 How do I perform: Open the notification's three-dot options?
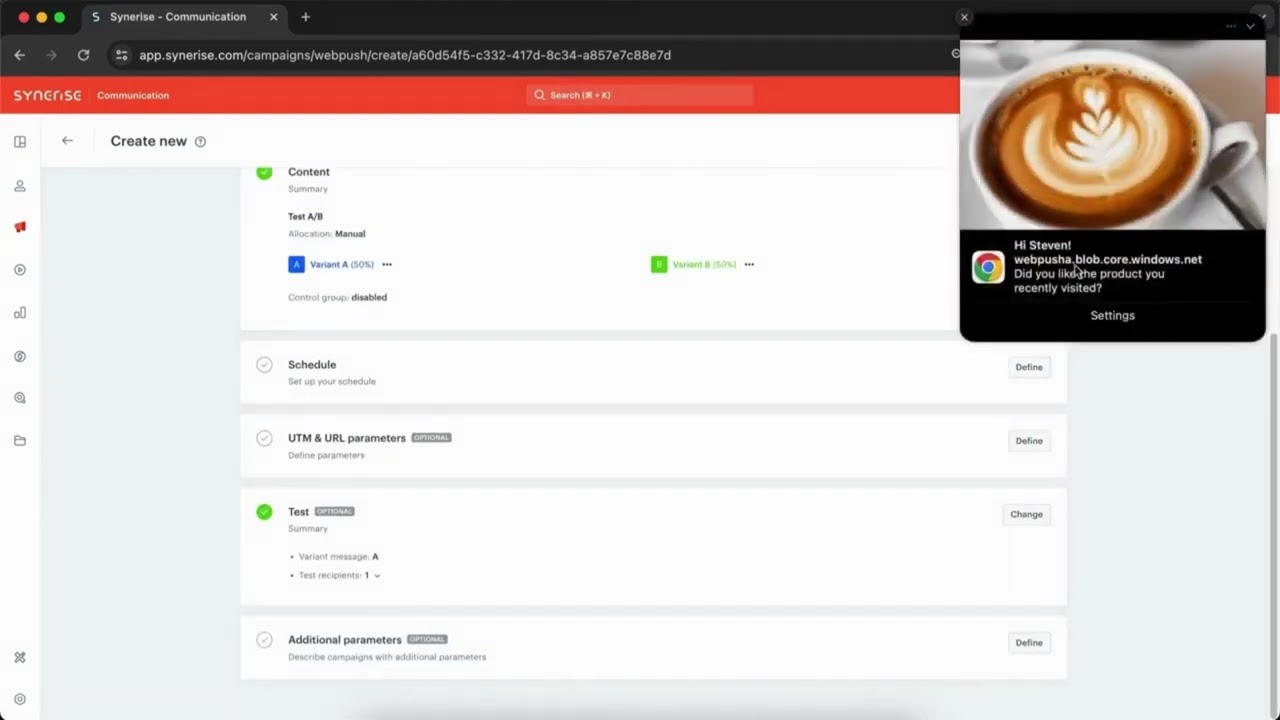pos(1230,26)
